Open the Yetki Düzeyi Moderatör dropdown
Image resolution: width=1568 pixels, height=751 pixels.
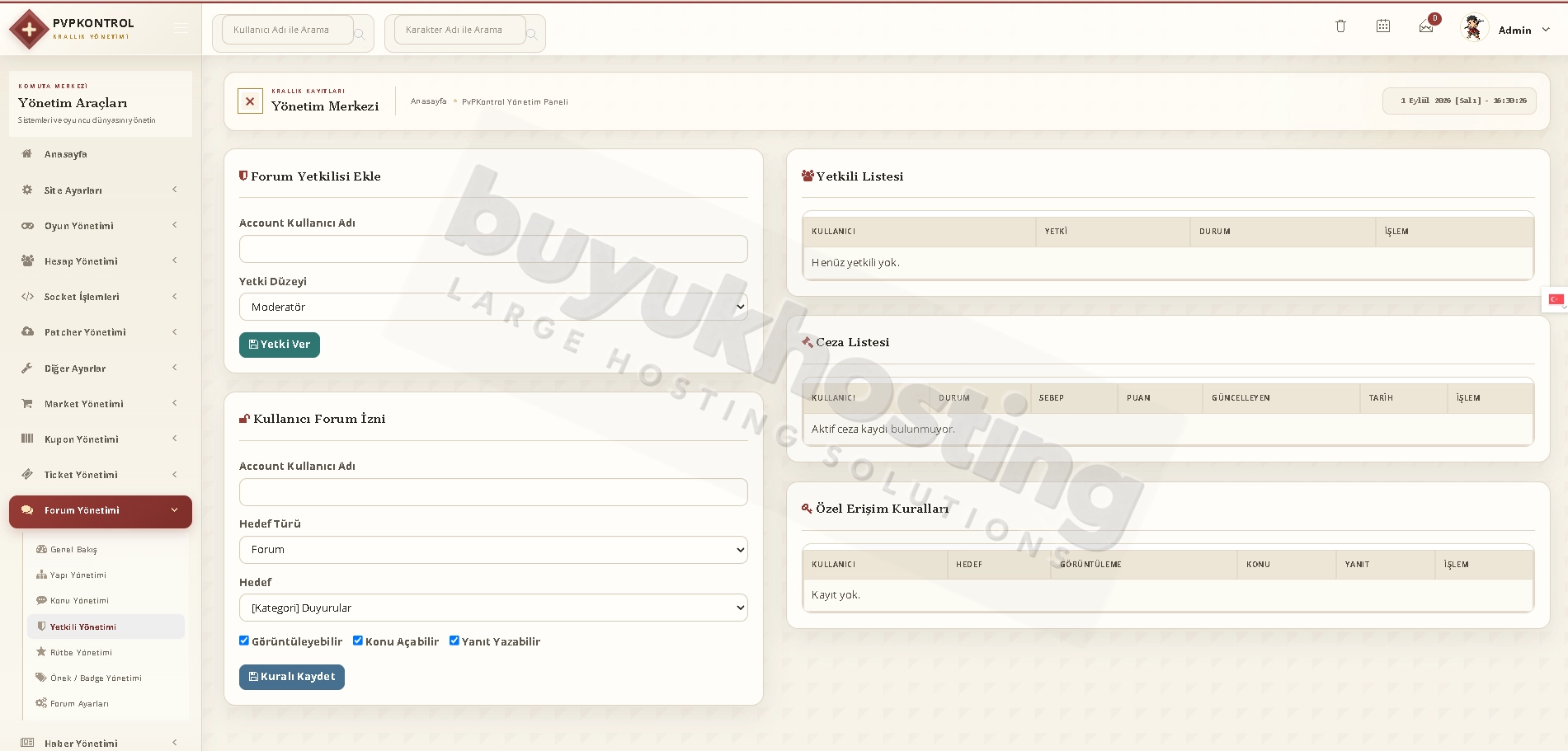493,307
